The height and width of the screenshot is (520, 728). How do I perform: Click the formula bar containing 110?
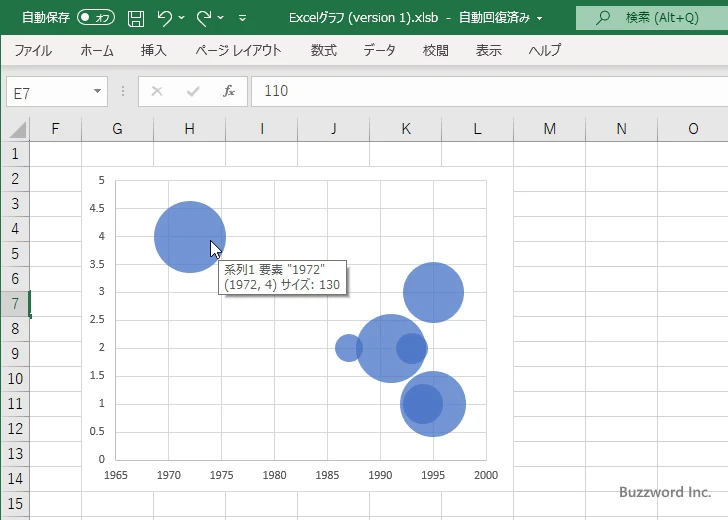tap(489, 91)
